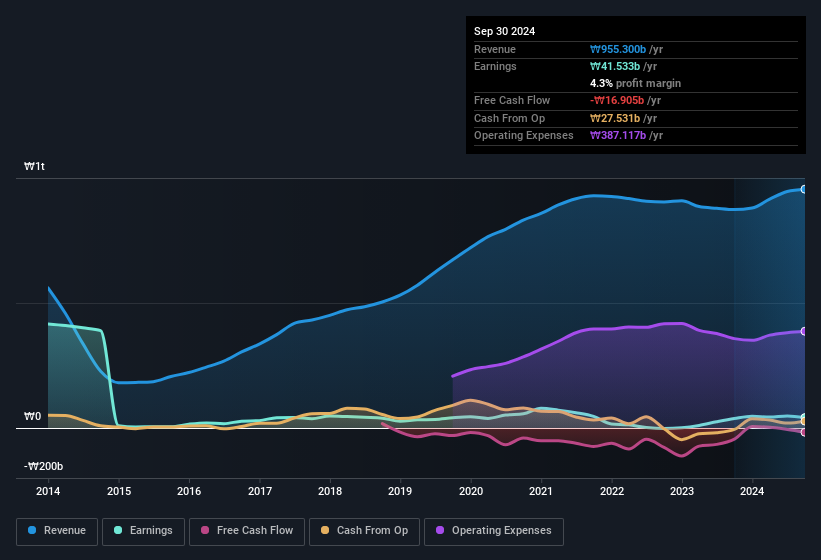Click the ₩27.531b cash from op value
The height and width of the screenshot is (560, 821).
click(x=615, y=118)
